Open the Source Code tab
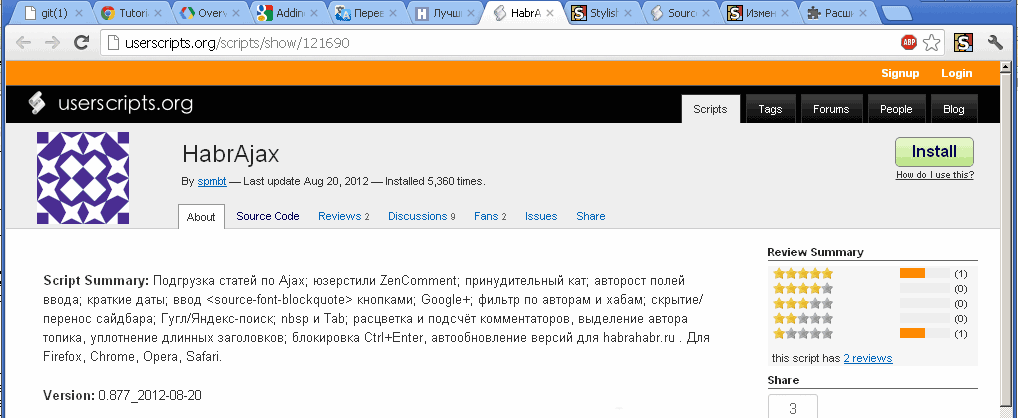 point(267,216)
